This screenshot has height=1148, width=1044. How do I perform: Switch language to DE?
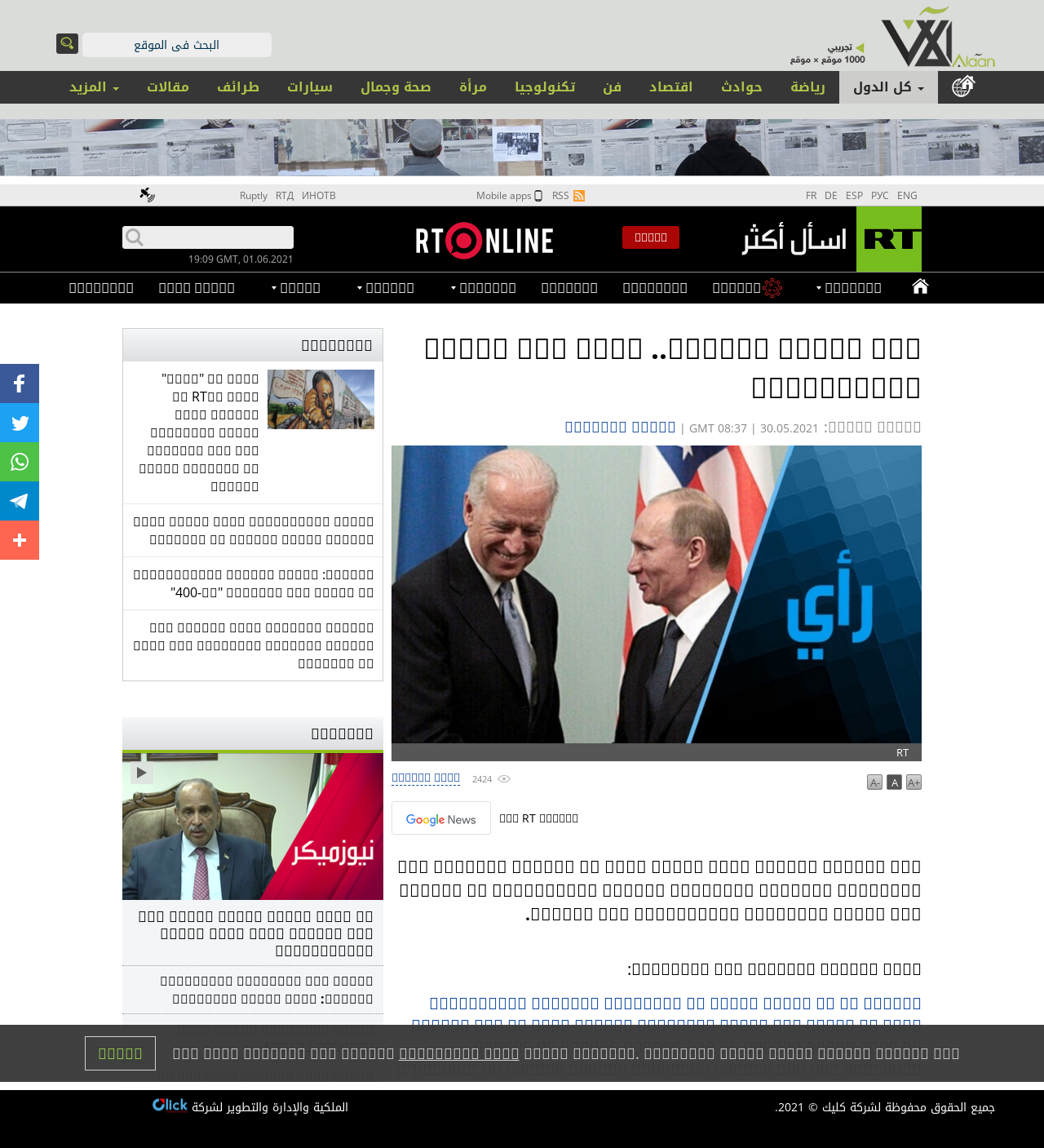pyautogui.click(x=831, y=196)
